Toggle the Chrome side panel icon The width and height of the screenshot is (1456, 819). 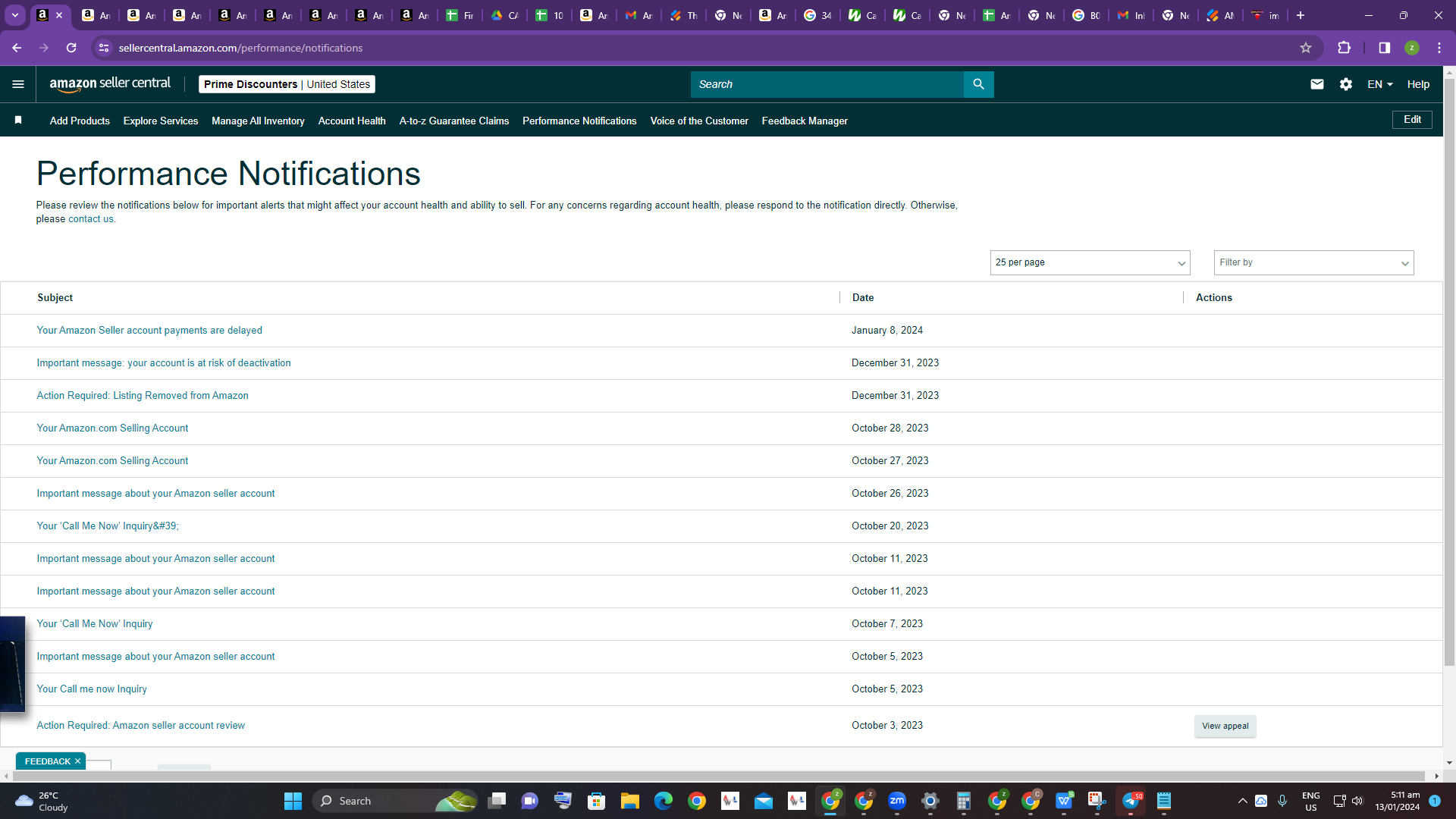coord(1385,48)
